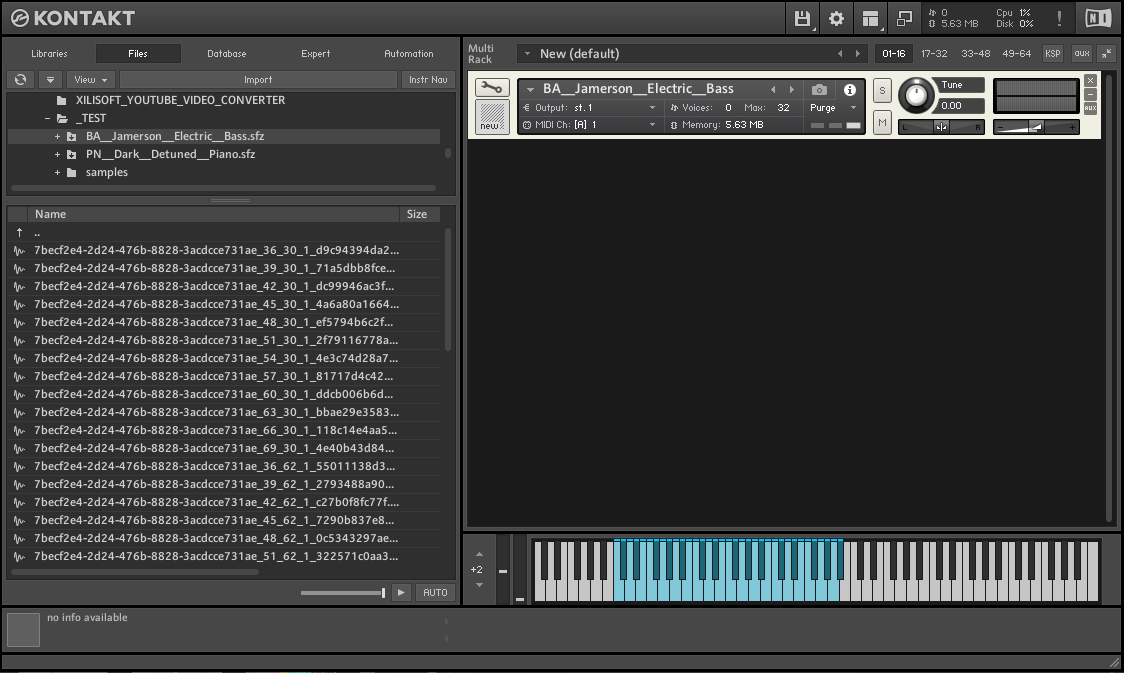1124x673 pixels.
Task: Click the eject drive icon in browser
Action: tap(49, 80)
